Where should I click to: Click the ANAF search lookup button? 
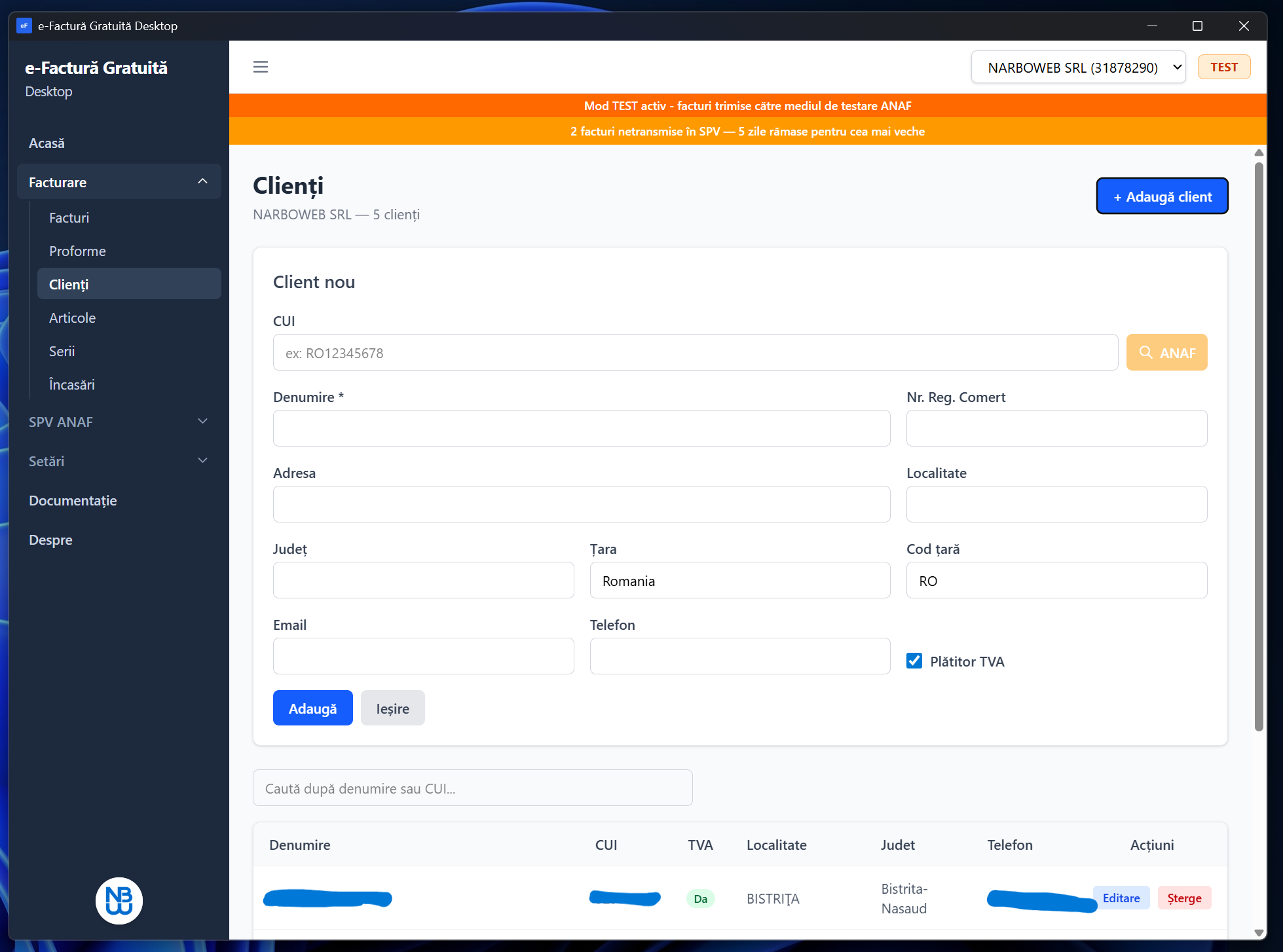[x=1166, y=353]
